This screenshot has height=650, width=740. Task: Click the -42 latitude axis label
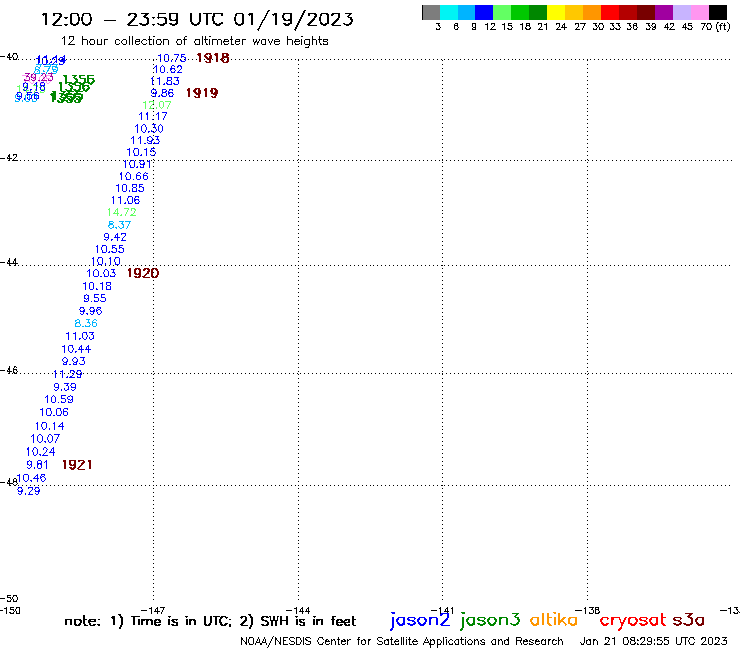pyautogui.click(x=9, y=158)
